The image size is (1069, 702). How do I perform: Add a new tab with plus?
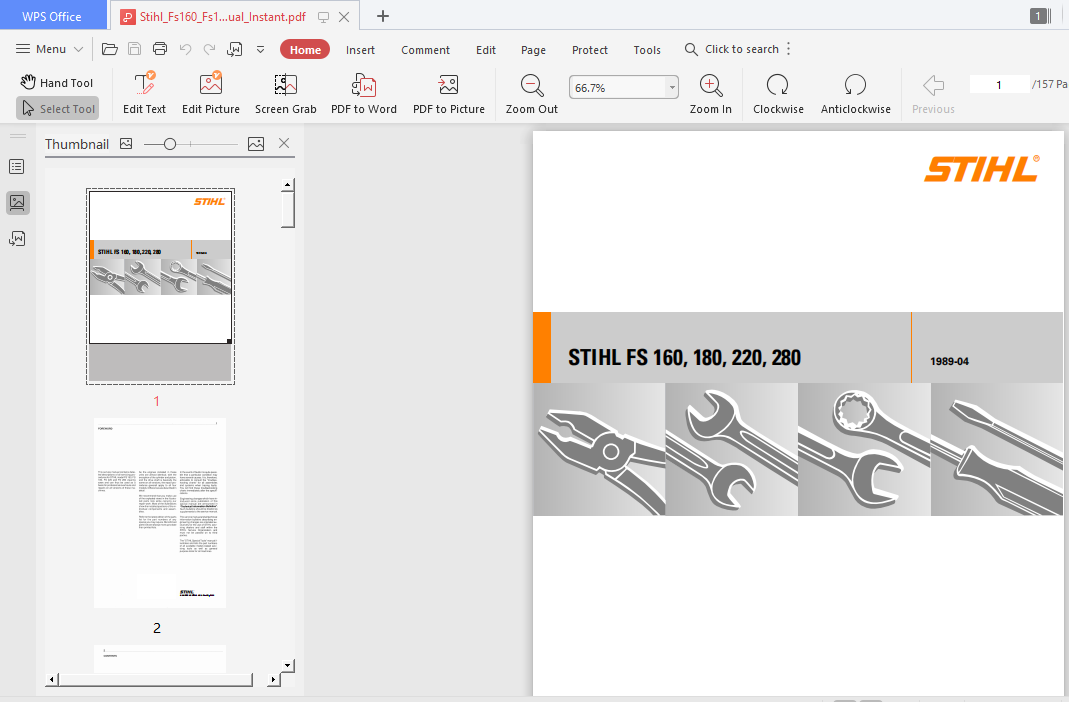click(x=383, y=16)
